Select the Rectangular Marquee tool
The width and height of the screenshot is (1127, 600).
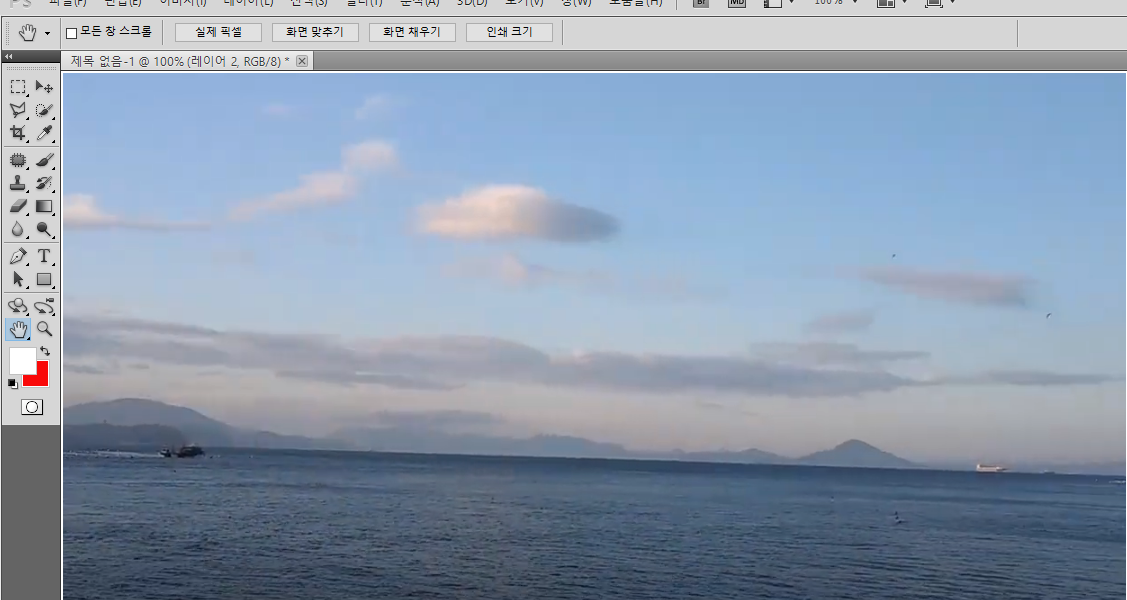(x=18, y=87)
